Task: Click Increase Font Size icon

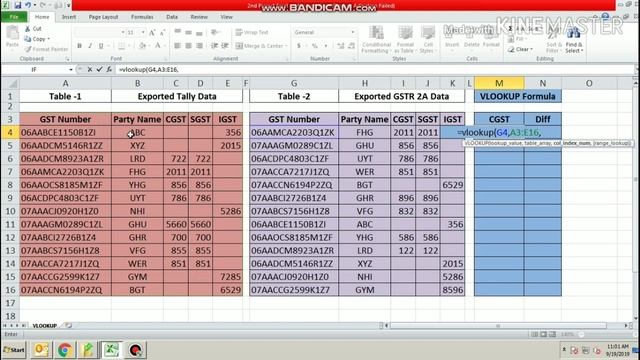Action: point(152,32)
